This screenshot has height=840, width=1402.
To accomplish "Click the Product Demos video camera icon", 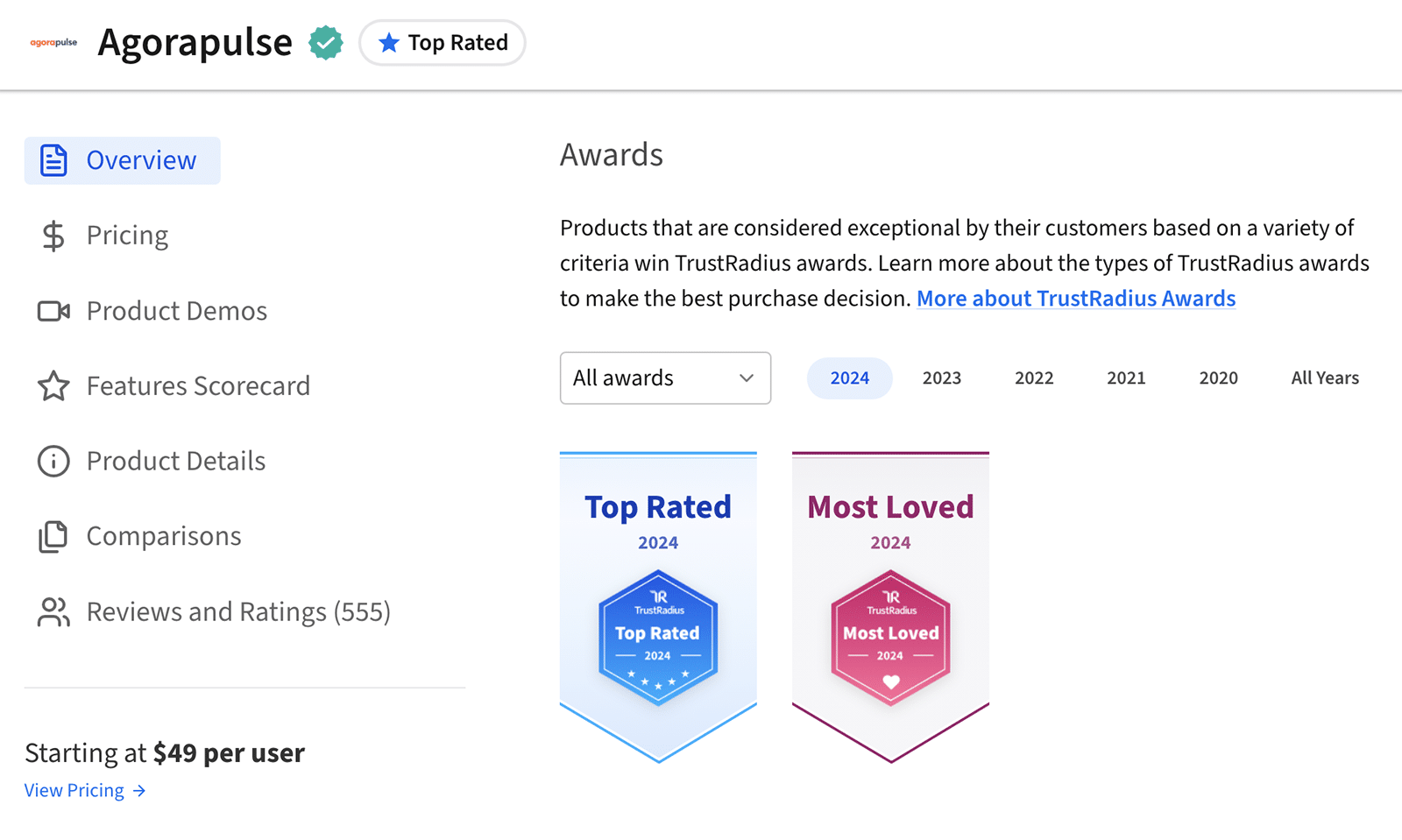I will (53, 311).
